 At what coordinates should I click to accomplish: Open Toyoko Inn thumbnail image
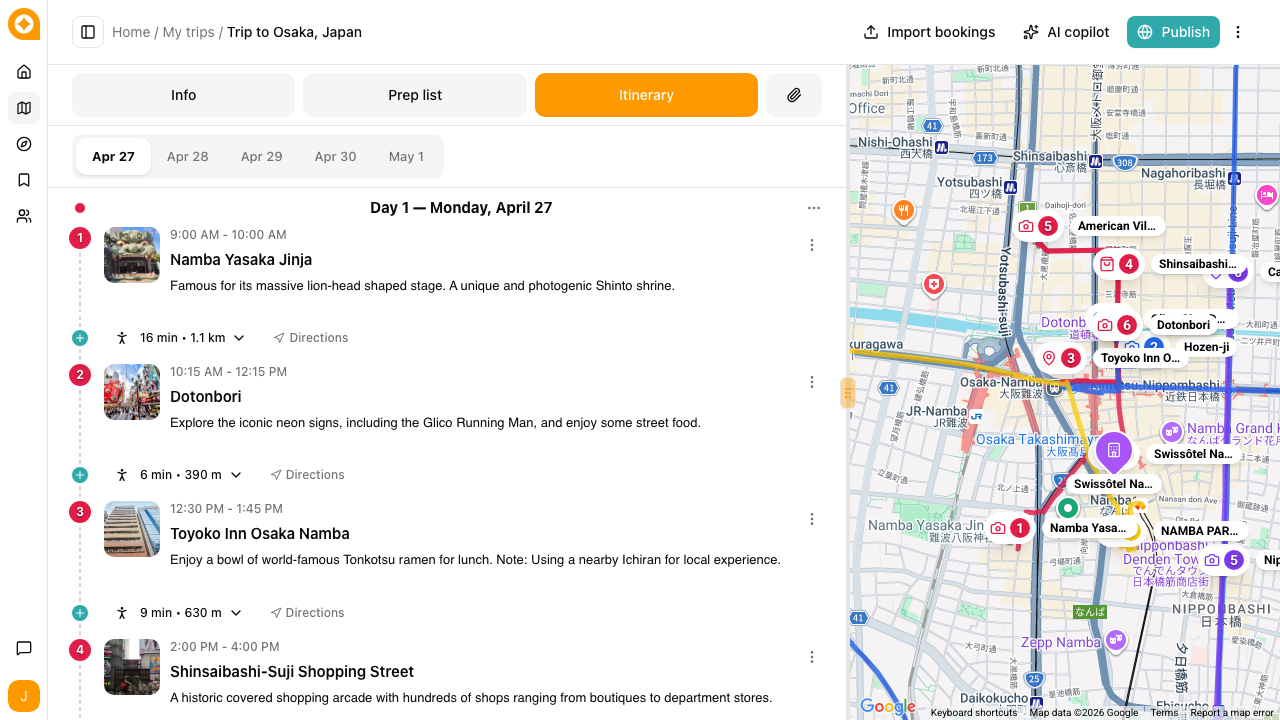click(x=132, y=529)
